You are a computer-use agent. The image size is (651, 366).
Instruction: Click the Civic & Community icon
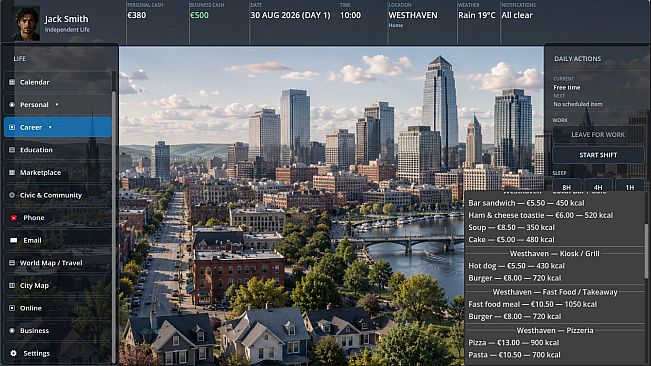coord(12,195)
